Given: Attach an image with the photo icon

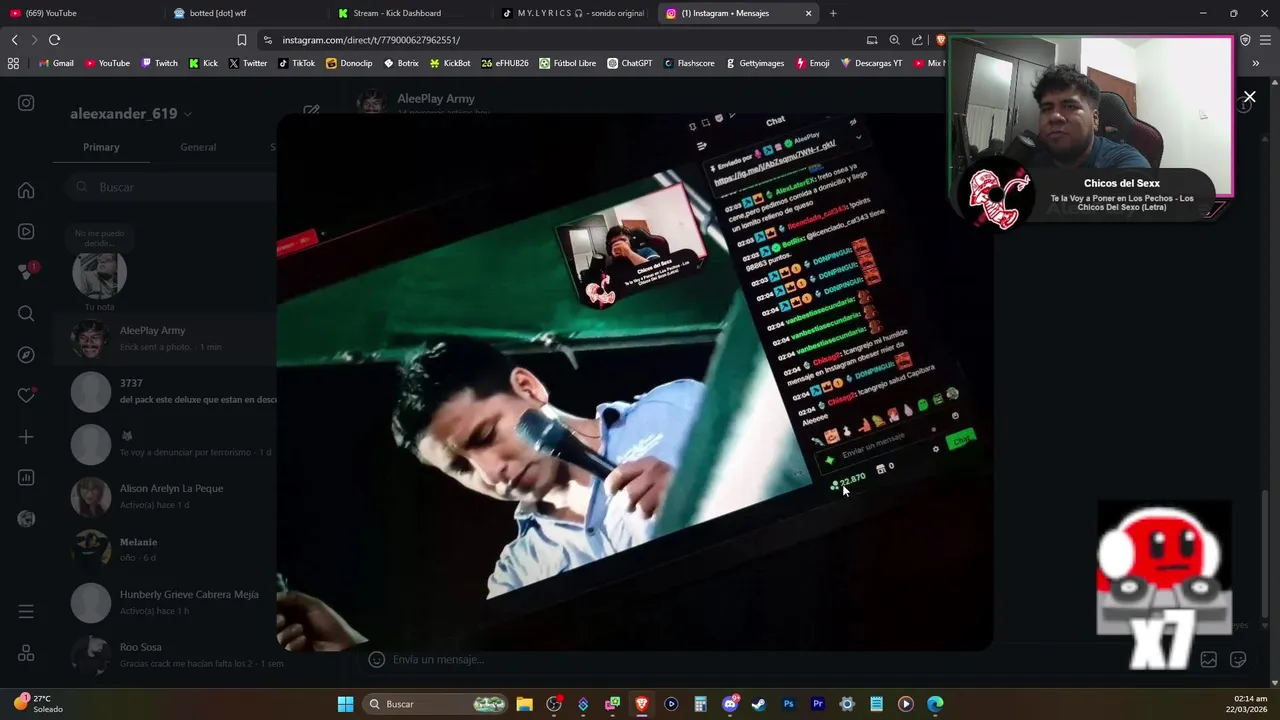Looking at the screenshot, I should coord(1209,659).
